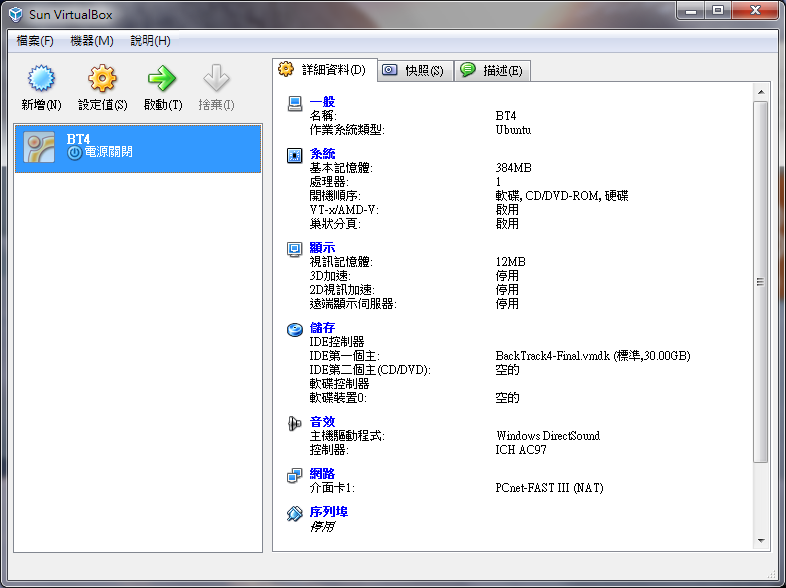Click the BackTrack4-Final.vmdk disk entry
Image resolution: width=786 pixels, height=588 pixels.
click(593, 356)
